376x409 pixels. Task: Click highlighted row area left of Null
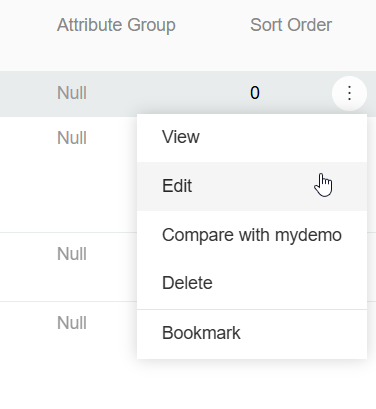[x=27, y=93]
